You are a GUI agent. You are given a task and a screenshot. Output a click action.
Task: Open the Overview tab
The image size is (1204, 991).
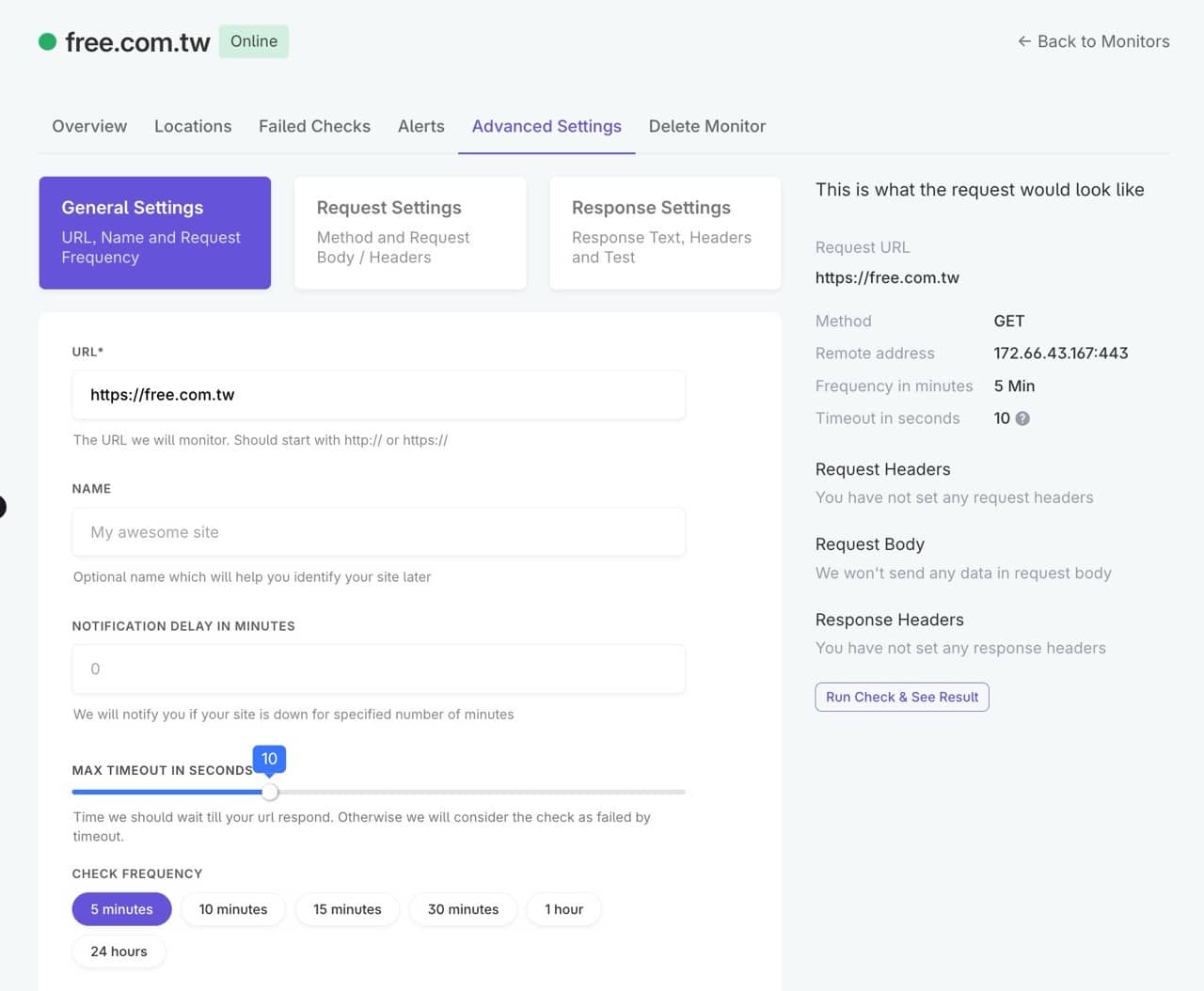[89, 126]
